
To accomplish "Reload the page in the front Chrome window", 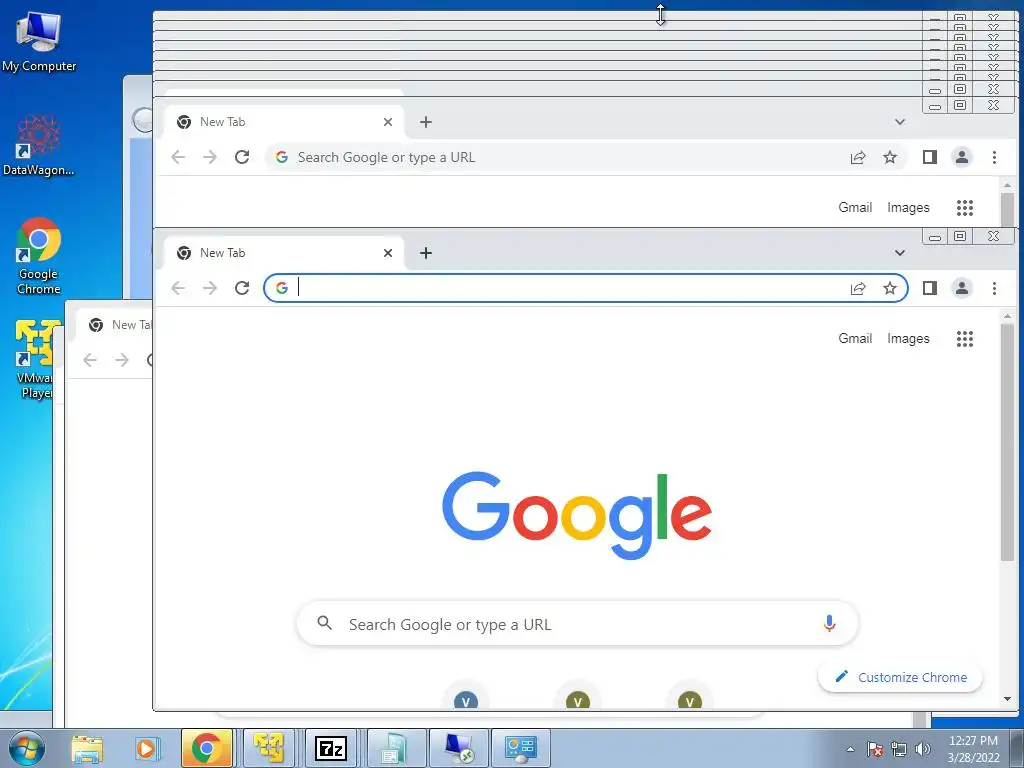I will (x=242, y=288).
